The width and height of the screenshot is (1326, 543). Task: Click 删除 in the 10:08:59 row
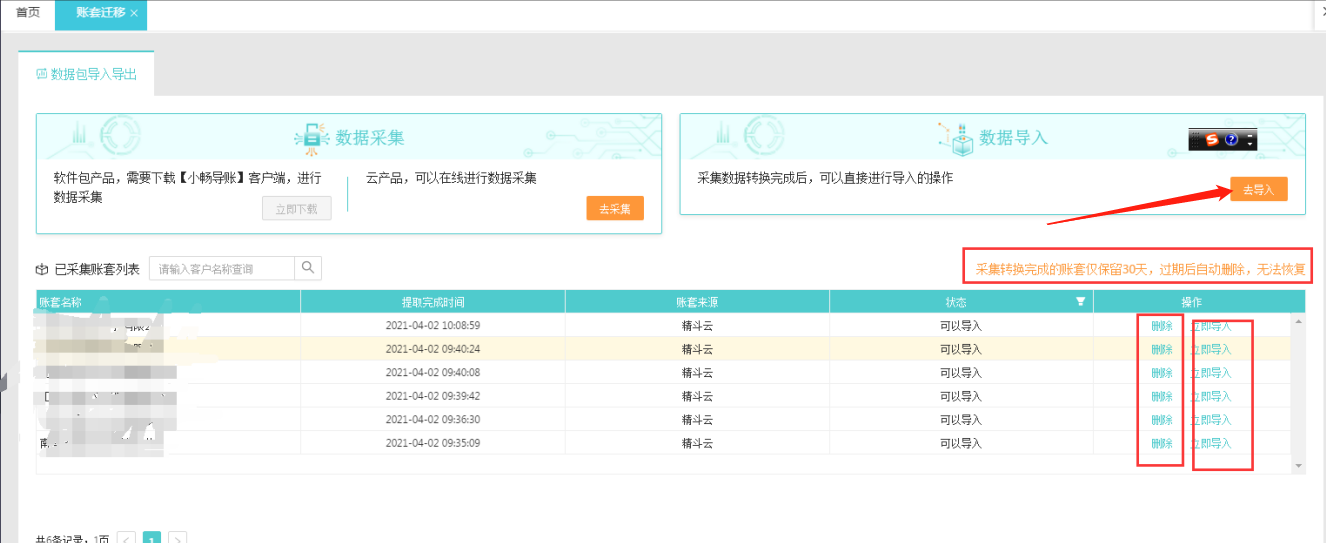1161,326
